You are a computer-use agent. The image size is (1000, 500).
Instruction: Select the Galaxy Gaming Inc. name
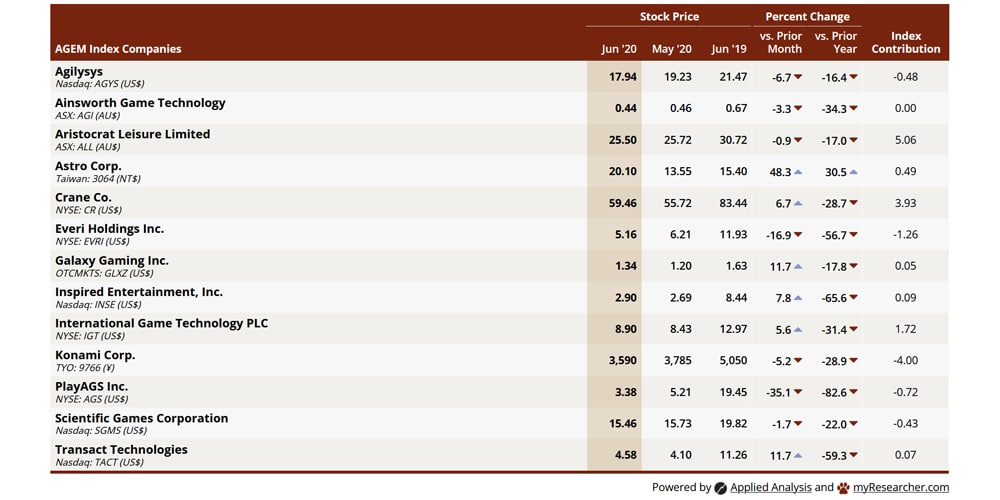(x=112, y=260)
